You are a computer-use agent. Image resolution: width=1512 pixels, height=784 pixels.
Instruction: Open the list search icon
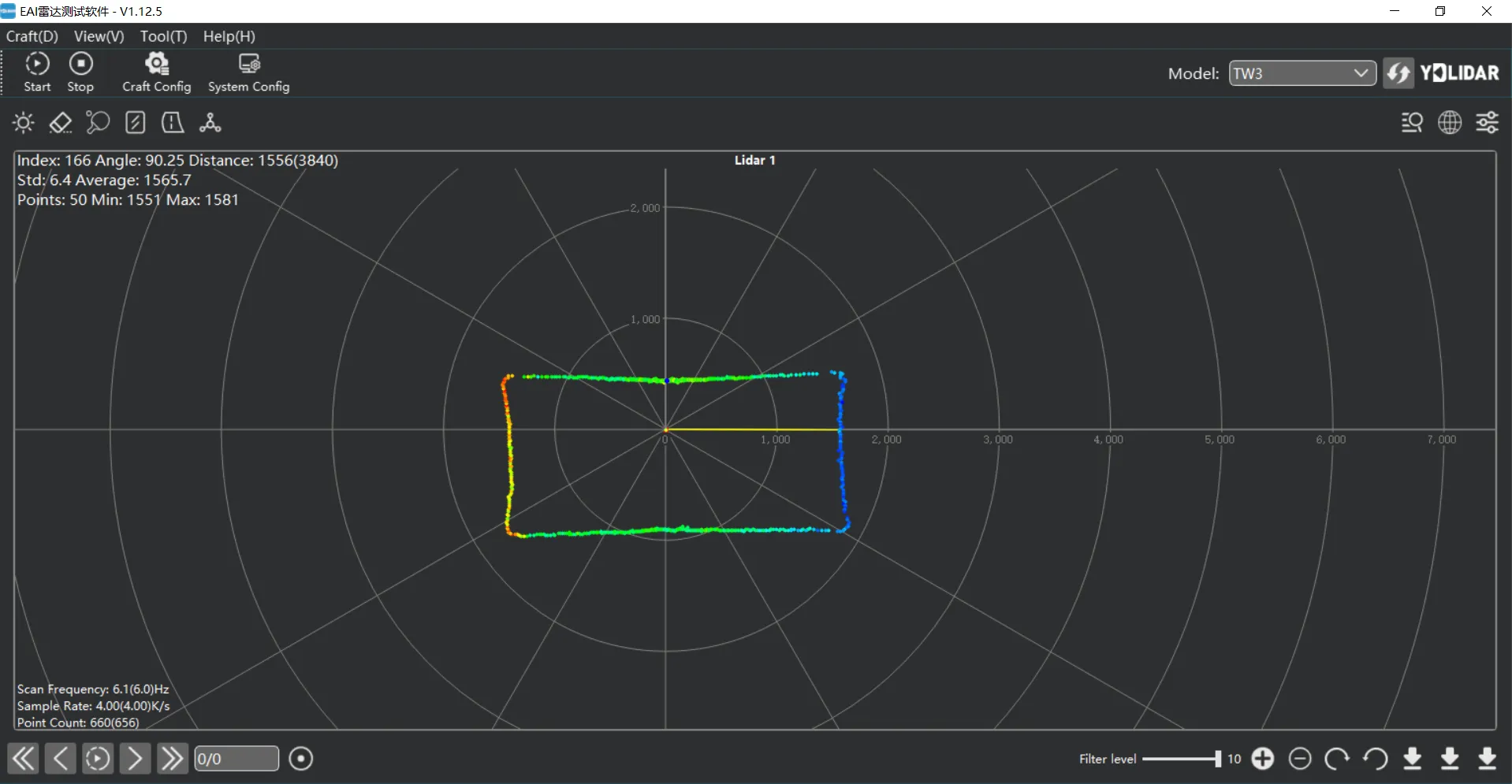coord(1412,122)
